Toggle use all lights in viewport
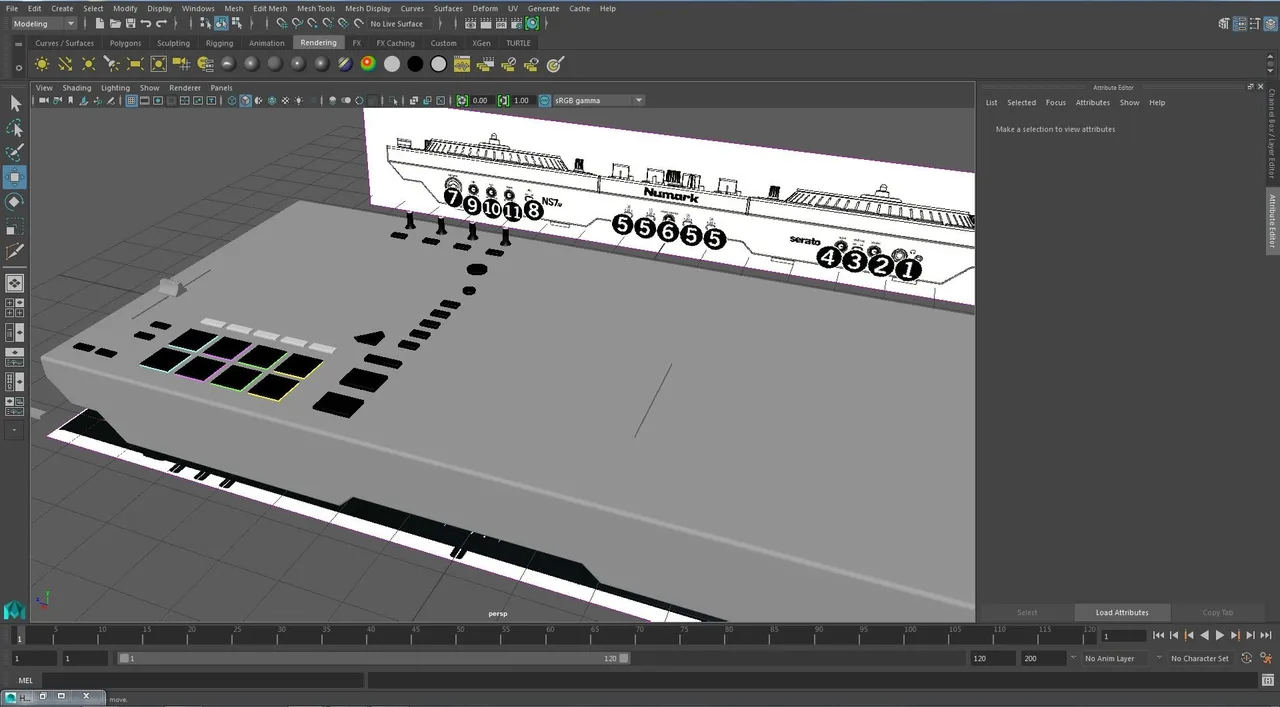The height and width of the screenshot is (707, 1280). (x=298, y=101)
